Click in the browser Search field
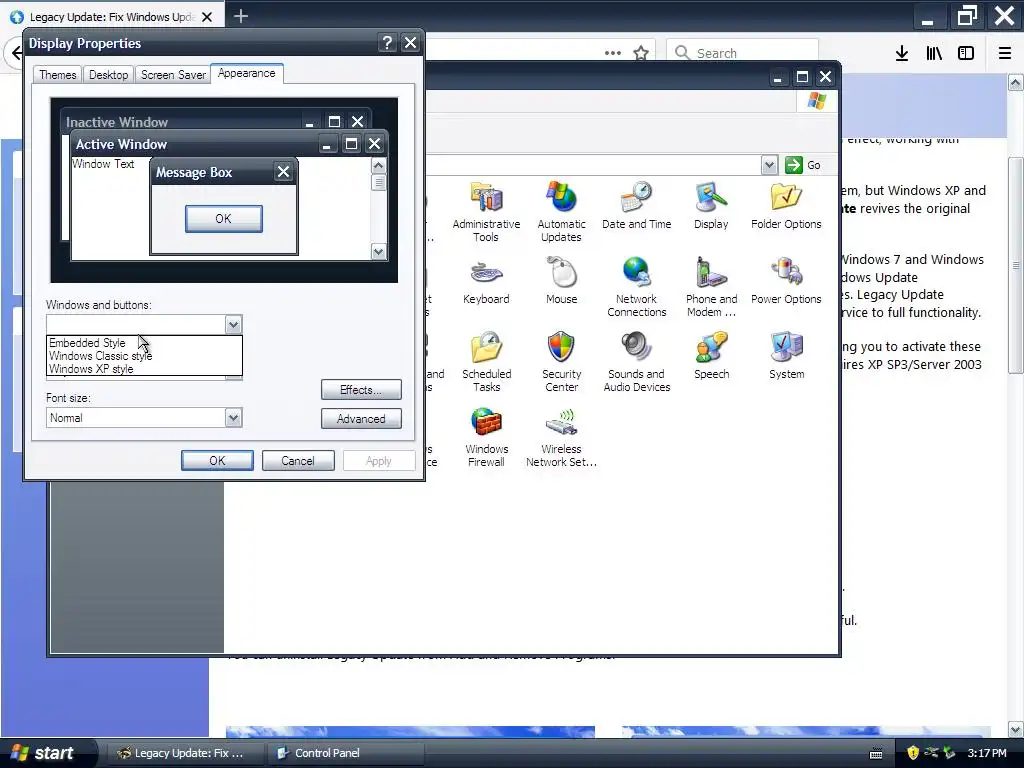 pos(742,53)
